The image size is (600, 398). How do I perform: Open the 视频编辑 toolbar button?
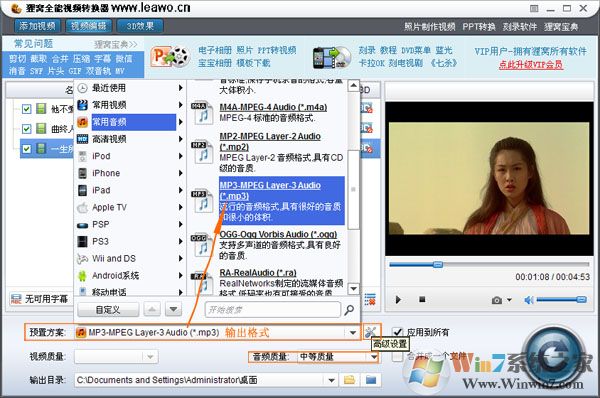[x=88, y=26]
